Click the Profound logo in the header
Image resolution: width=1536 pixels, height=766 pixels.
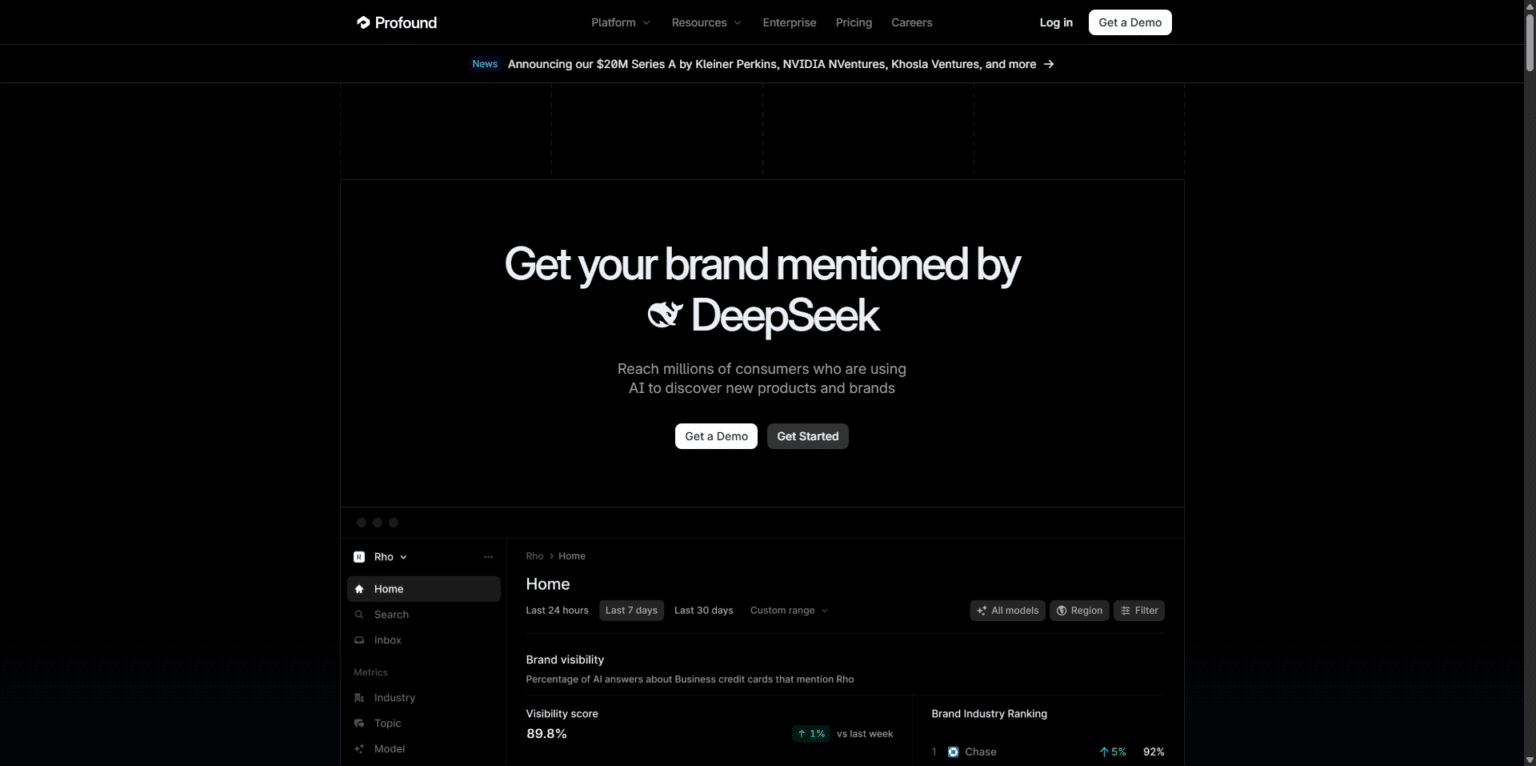click(x=396, y=22)
